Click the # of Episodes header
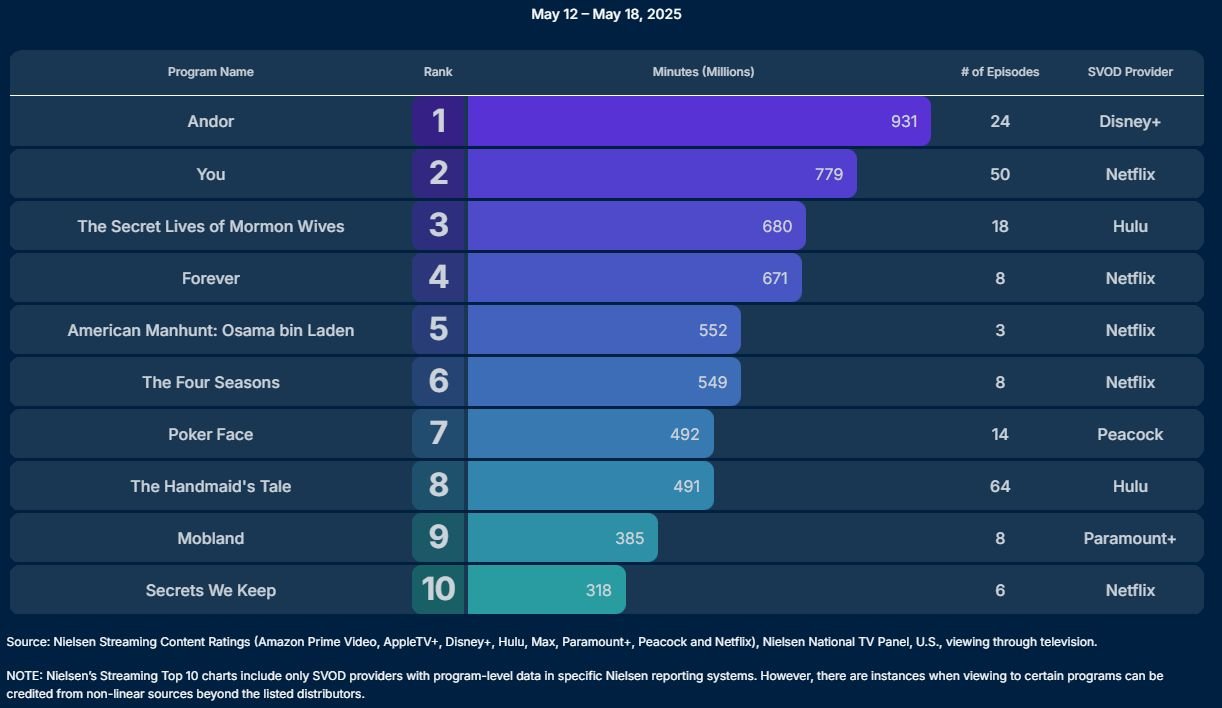 (x=999, y=72)
